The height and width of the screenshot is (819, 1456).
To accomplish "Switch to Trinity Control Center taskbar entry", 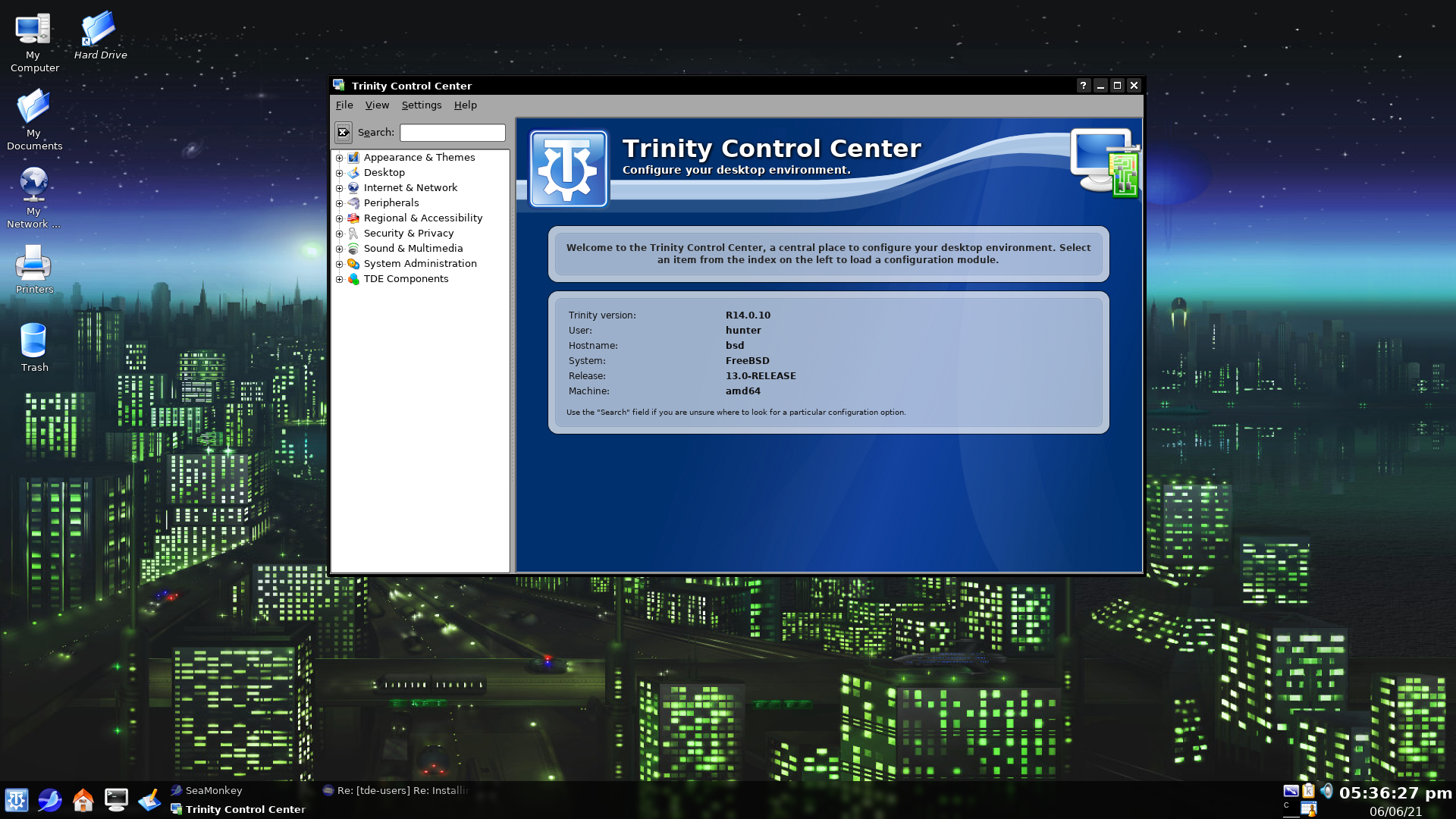I will point(243,809).
